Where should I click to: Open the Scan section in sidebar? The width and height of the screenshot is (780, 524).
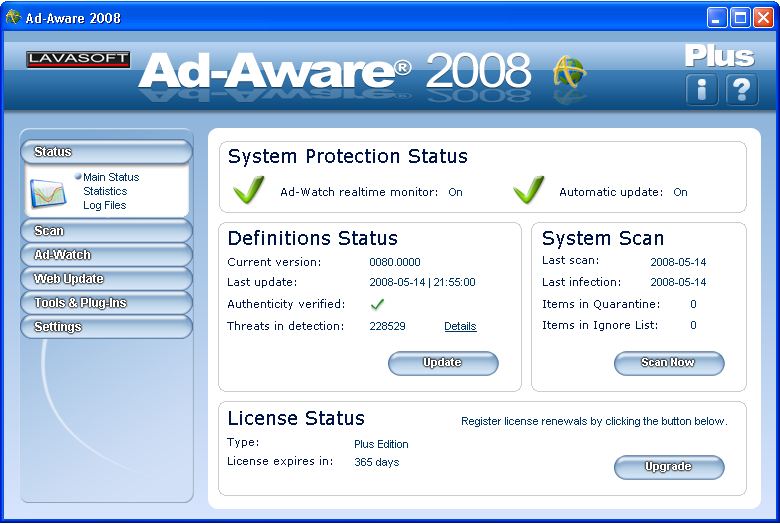pyautogui.click(x=106, y=231)
